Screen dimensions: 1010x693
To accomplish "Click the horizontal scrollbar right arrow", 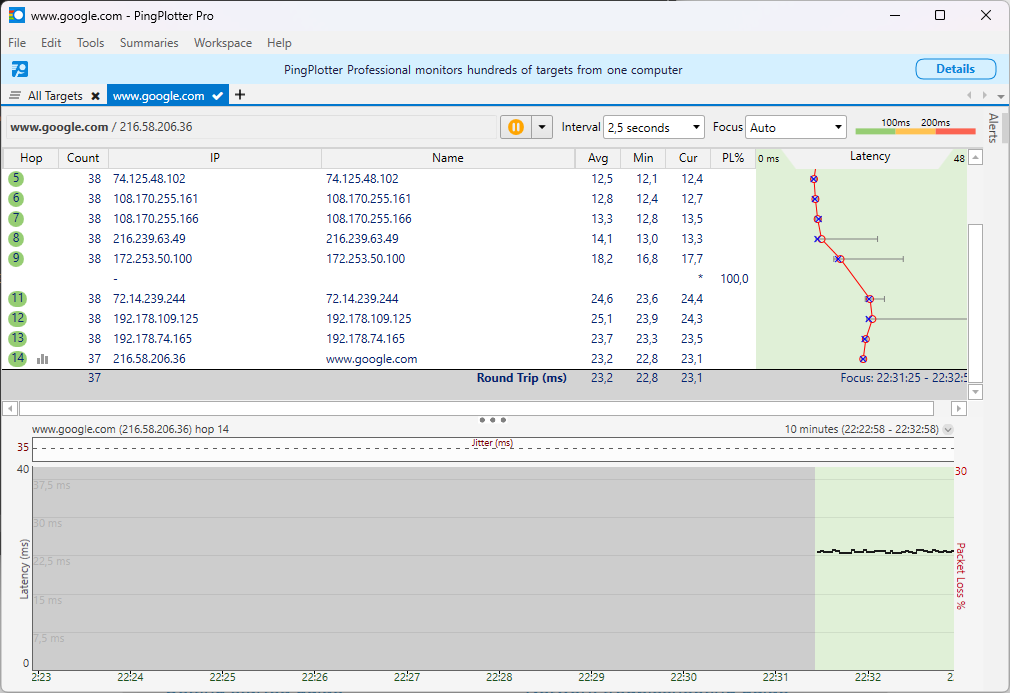I will pyautogui.click(x=958, y=408).
